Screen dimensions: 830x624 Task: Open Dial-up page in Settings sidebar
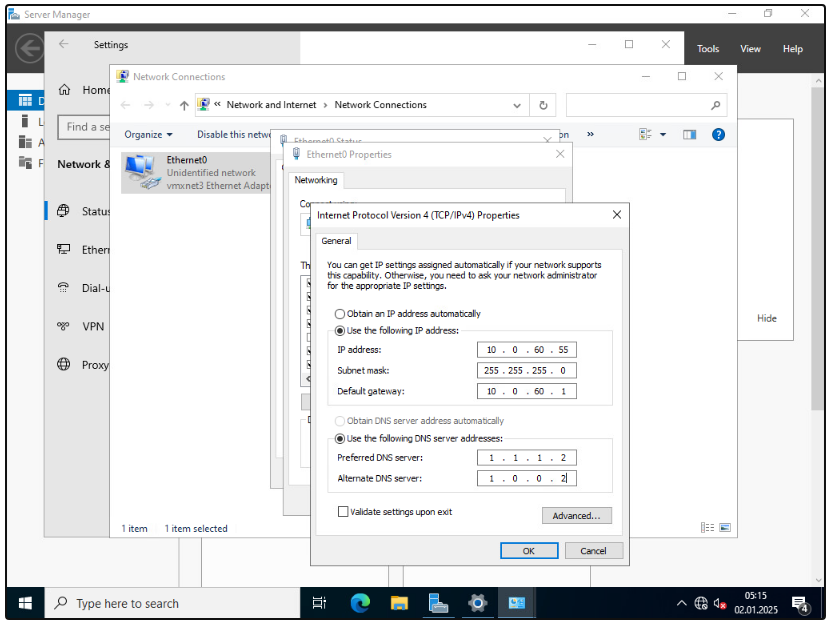[84, 288]
